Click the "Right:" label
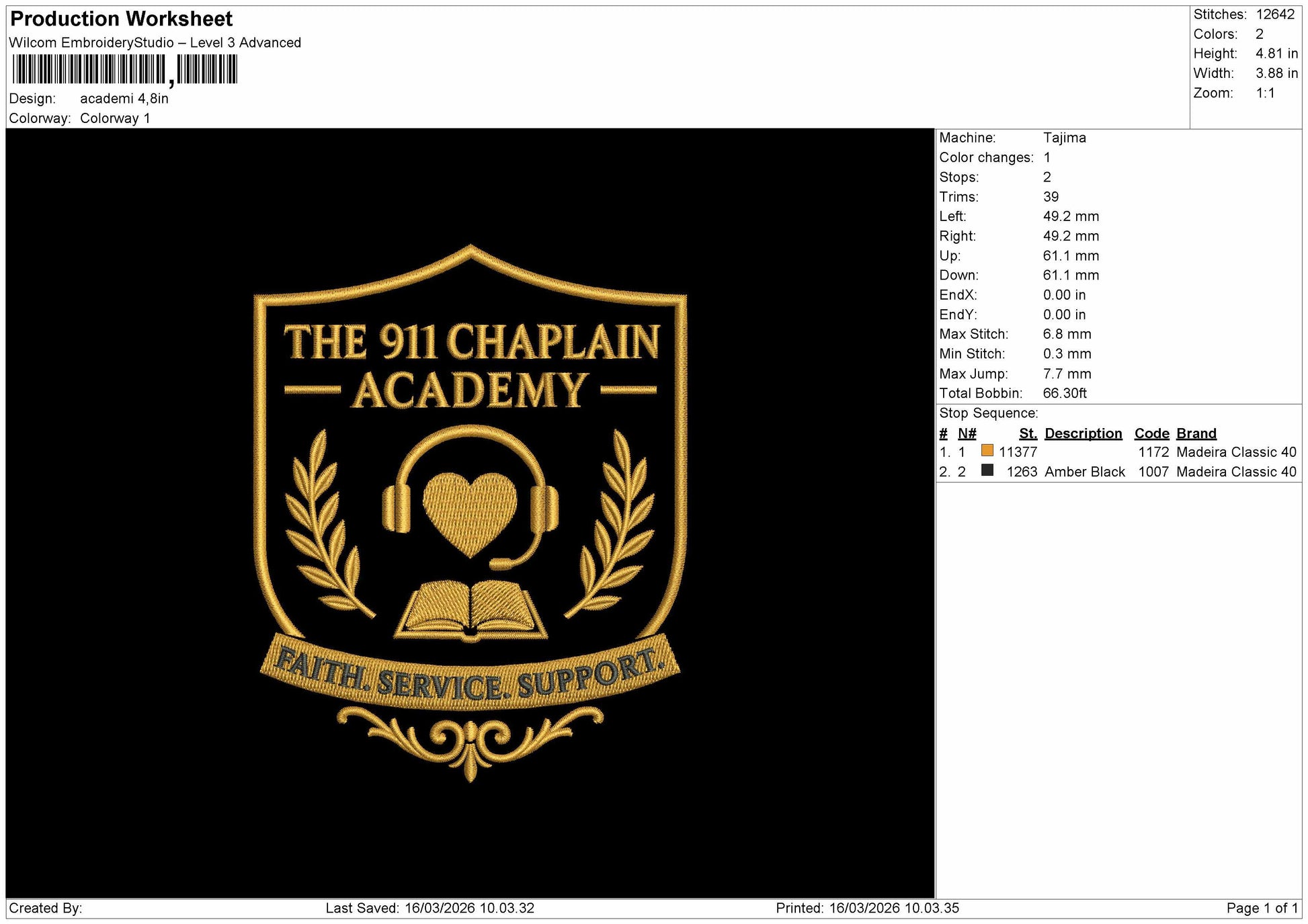1308x924 pixels. pyautogui.click(x=958, y=236)
